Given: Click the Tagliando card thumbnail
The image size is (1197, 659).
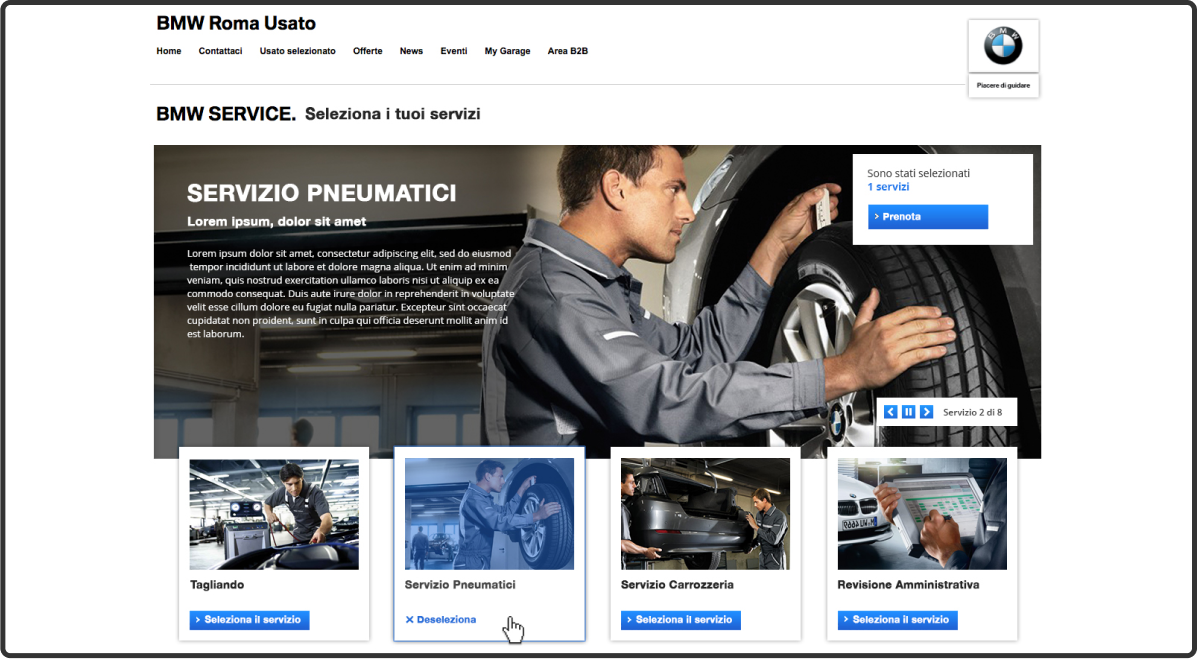Looking at the screenshot, I should (274, 514).
